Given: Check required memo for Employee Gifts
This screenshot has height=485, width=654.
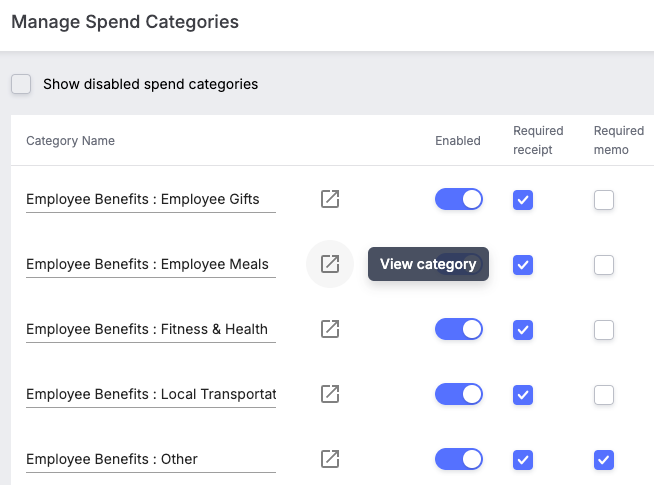Looking at the screenshot, I should (x=604, y=200).
